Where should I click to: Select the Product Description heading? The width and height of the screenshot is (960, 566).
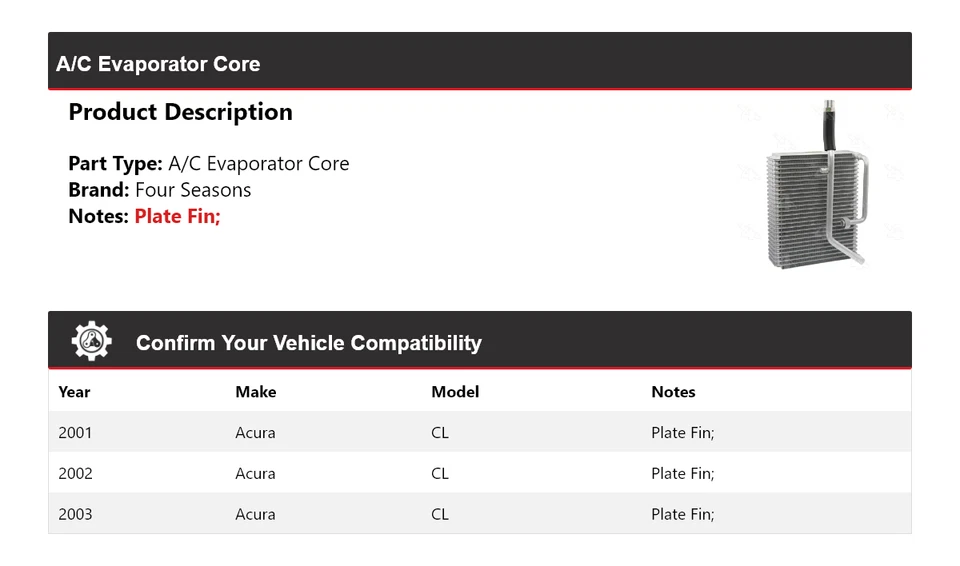[180, 112]
